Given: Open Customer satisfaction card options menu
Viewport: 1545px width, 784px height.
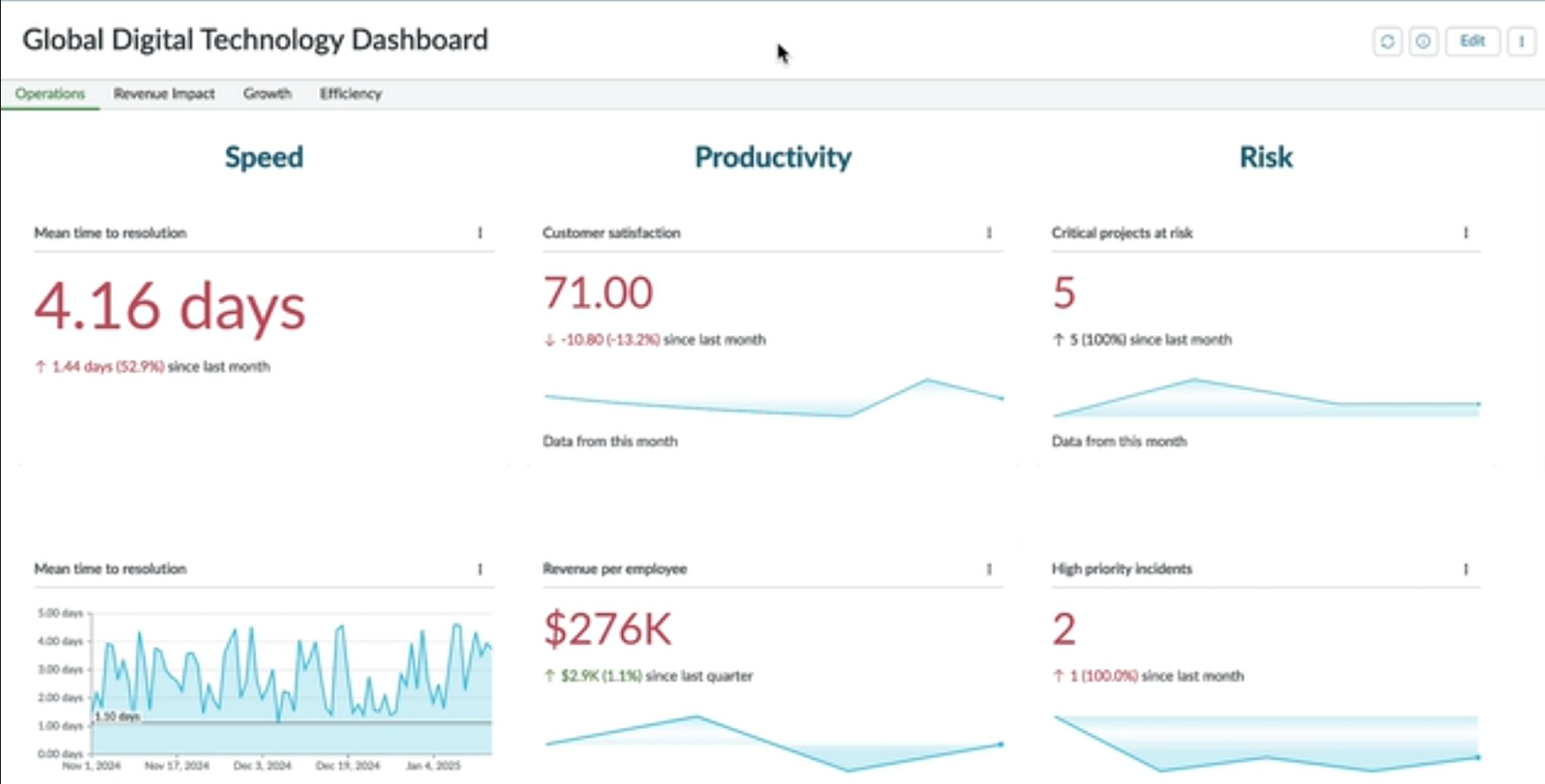Looking at the screenshot, I should click(x=989, y=233).
